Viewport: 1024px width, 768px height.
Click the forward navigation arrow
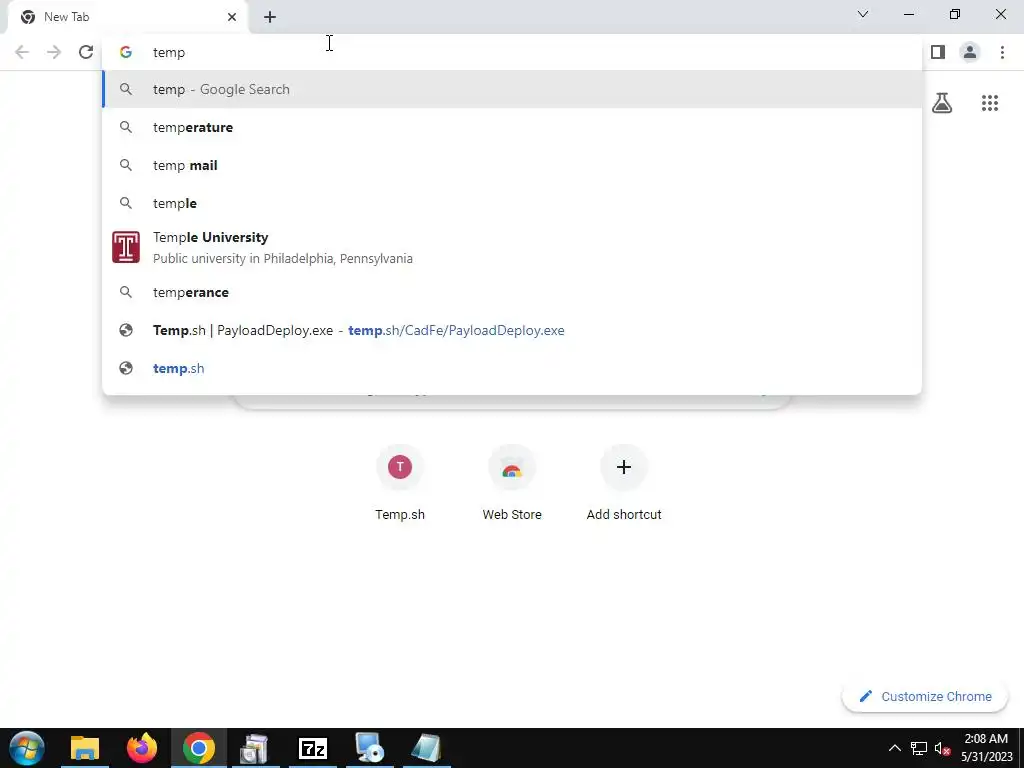54,52
